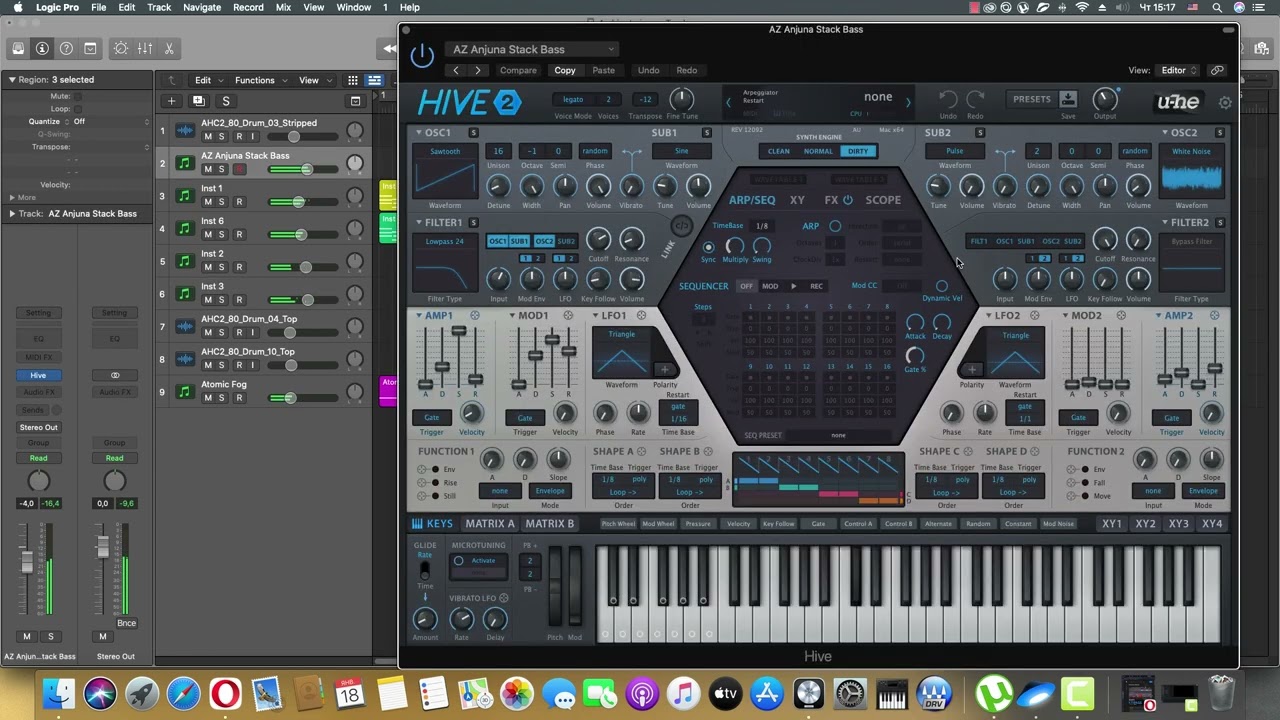
Task: Click the duplicate track icon
Action: pos(198,101)
